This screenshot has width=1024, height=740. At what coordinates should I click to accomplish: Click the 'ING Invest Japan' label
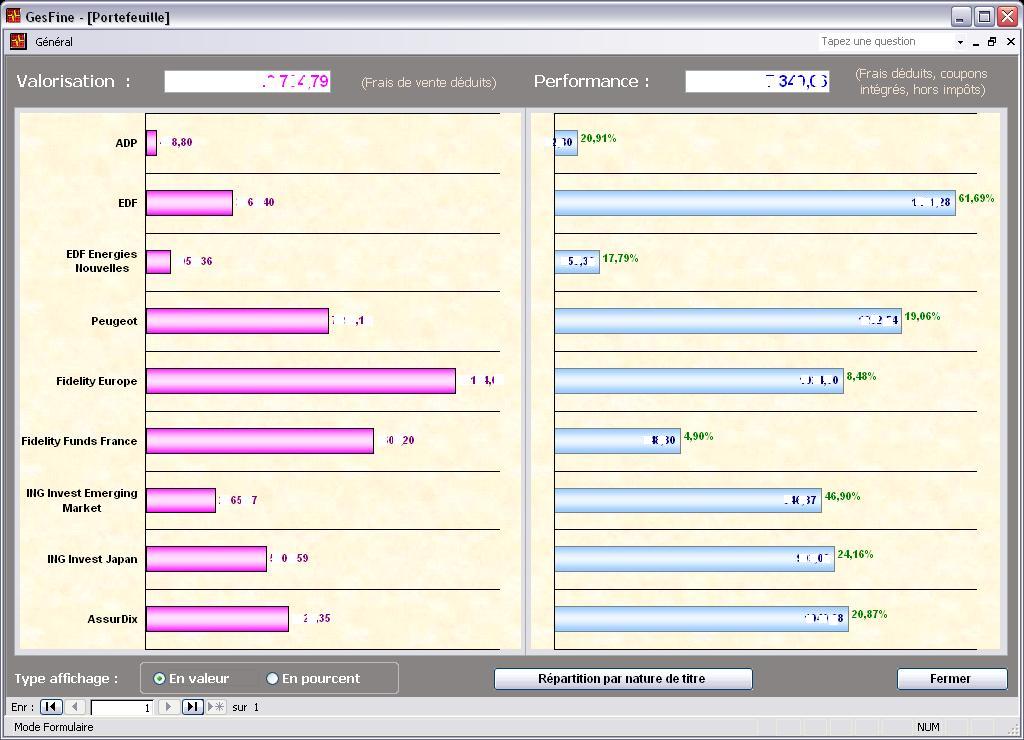[x=92, y=559]
